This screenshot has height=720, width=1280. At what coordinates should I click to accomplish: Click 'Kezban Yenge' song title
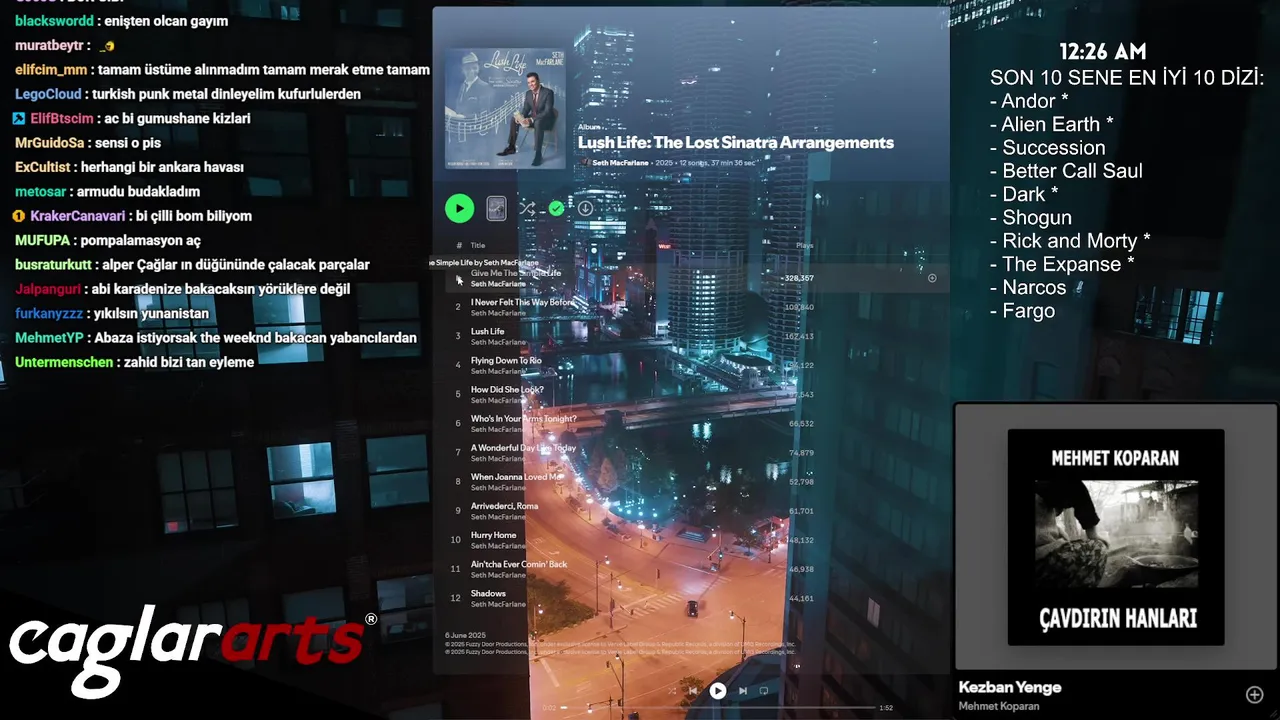(1010, 687)
